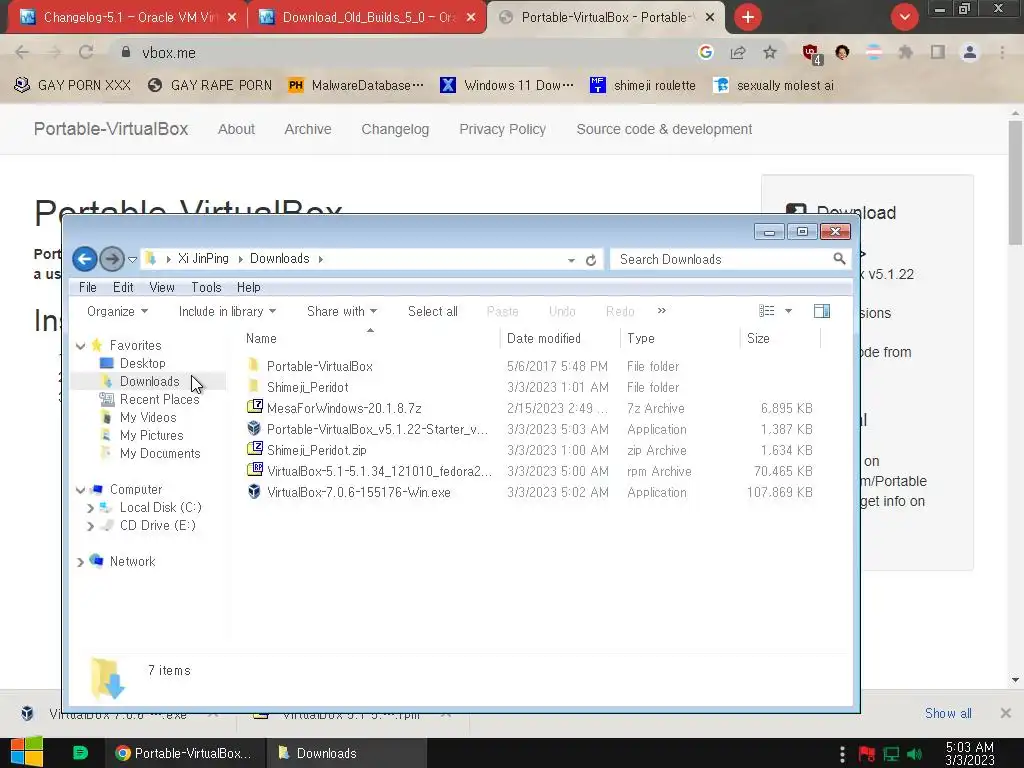Select VirtualBox-5.1 fedora rpm file
The image size is (1024, 768).
pyautogui.click(x=379, y=471)
